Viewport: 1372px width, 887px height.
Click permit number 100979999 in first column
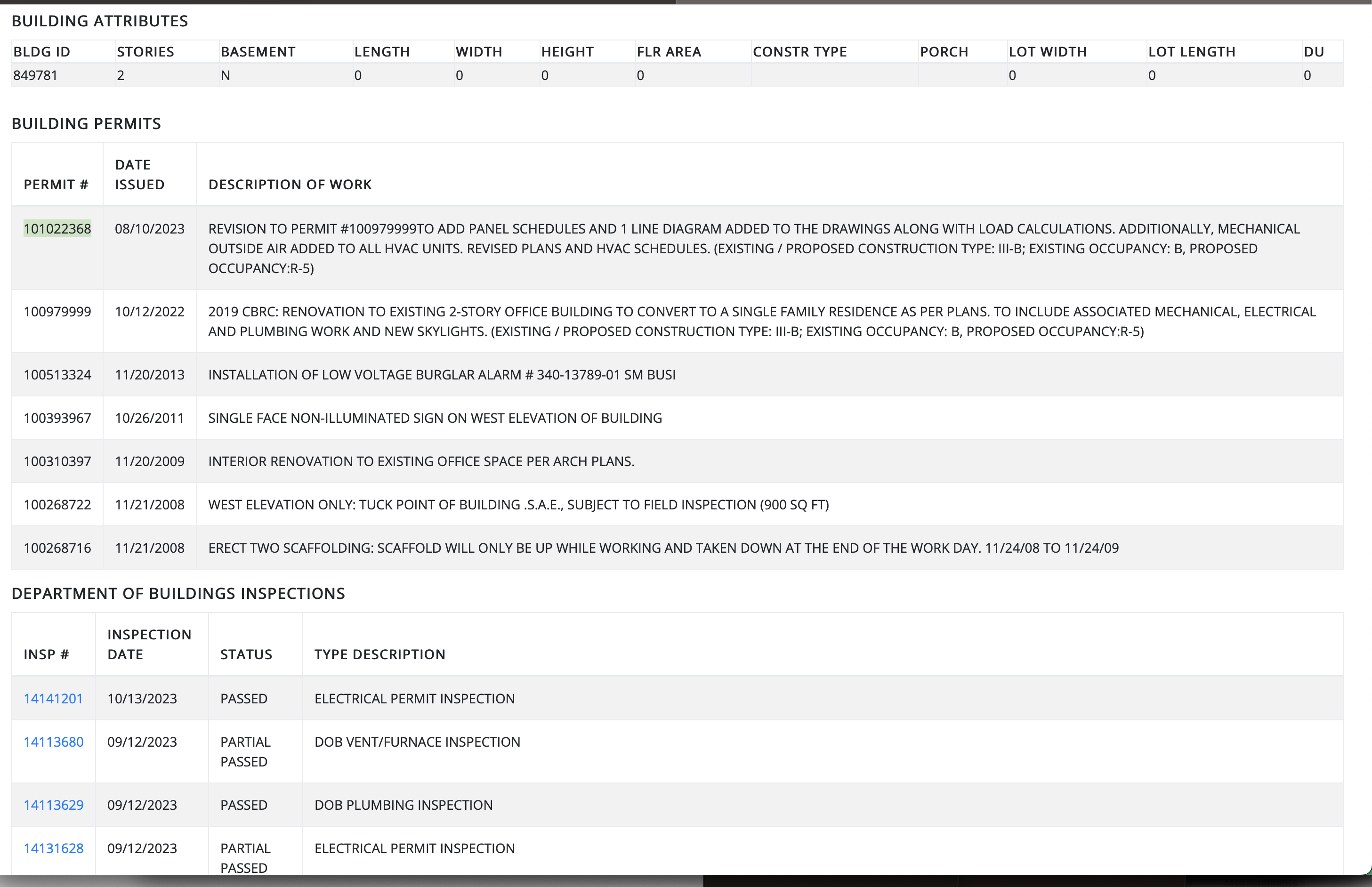tap(57, 312)
